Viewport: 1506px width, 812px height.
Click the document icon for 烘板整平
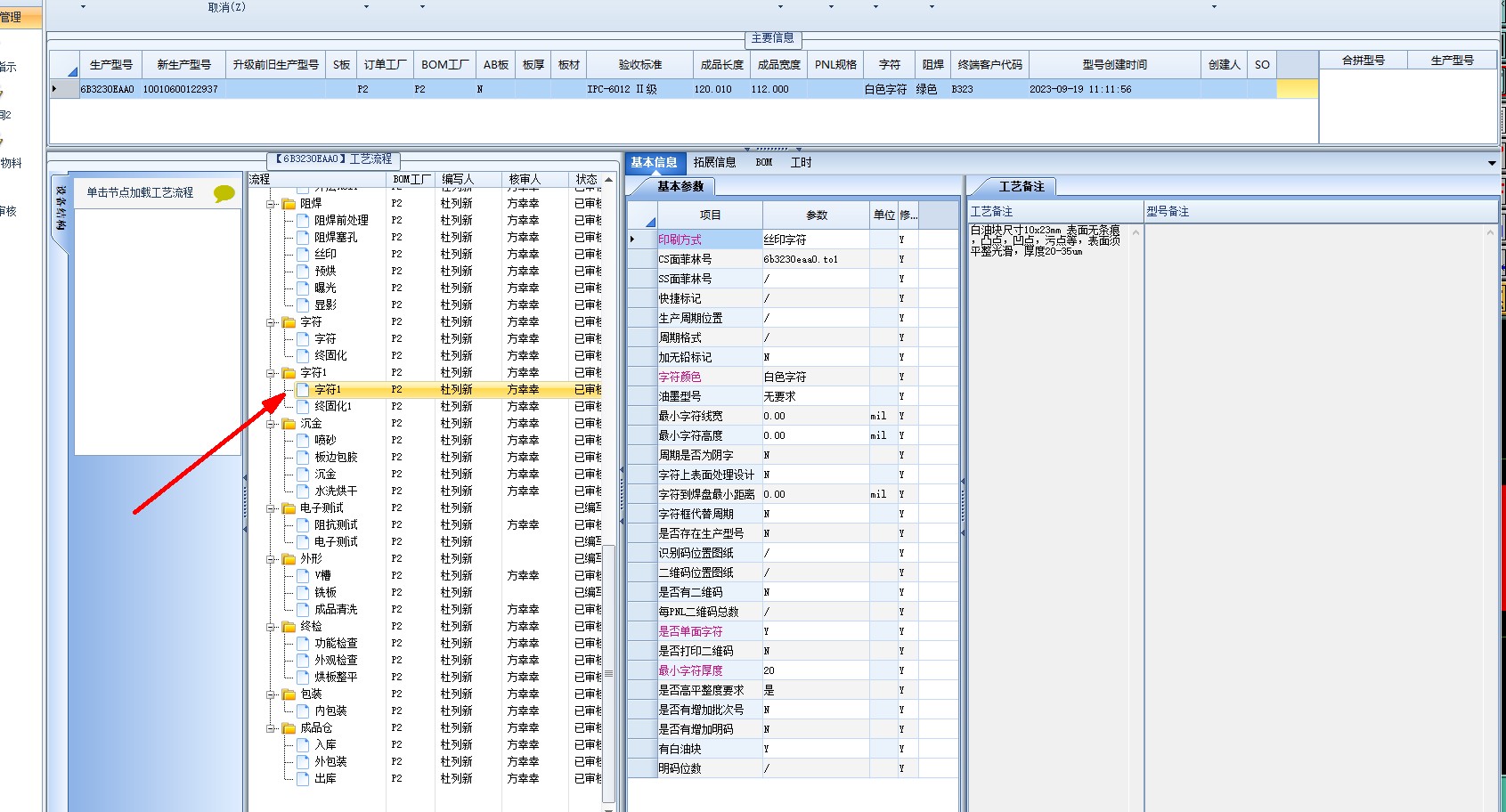(x=303, y=677)
